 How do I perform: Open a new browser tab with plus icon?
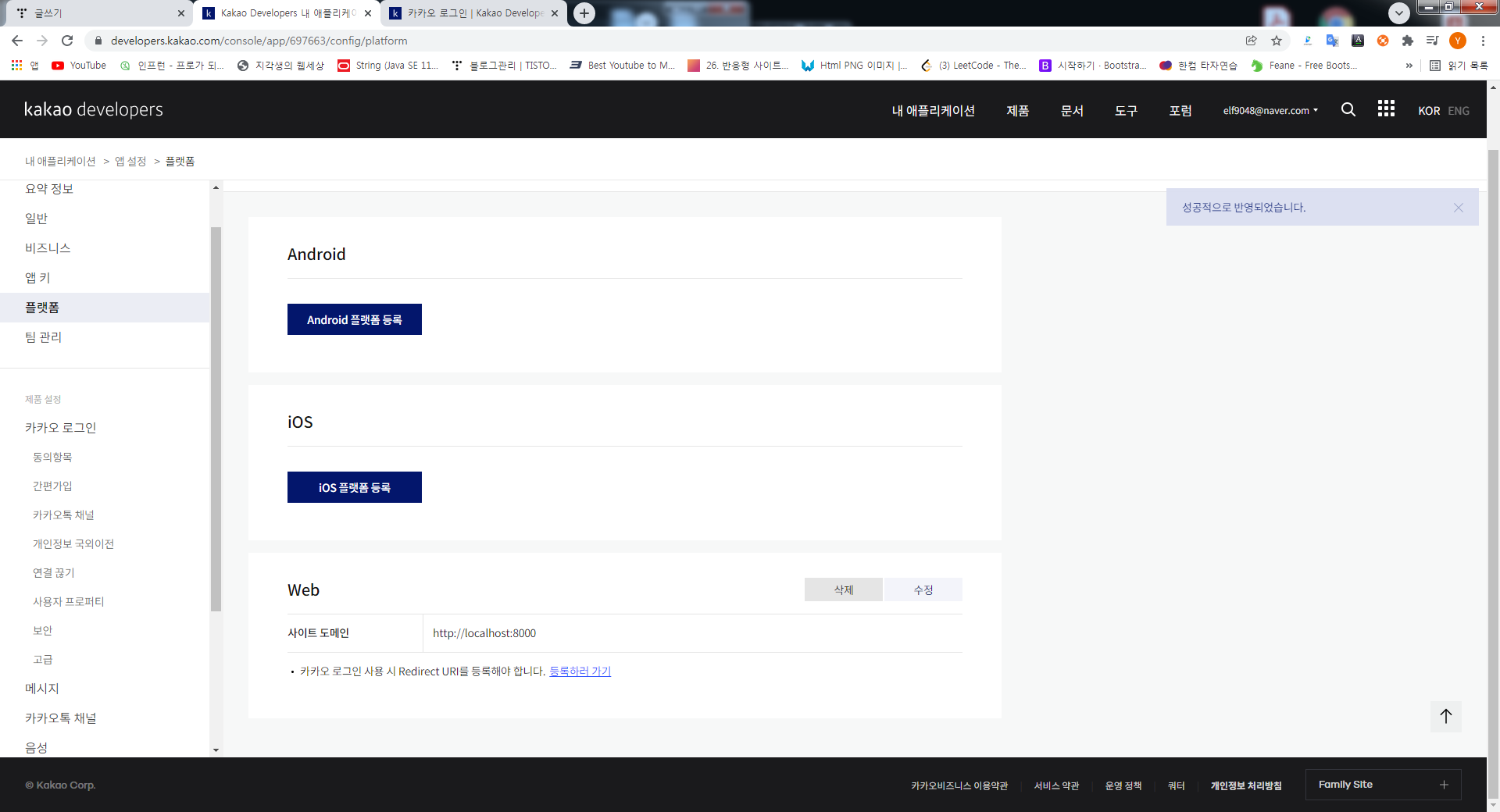584,13
